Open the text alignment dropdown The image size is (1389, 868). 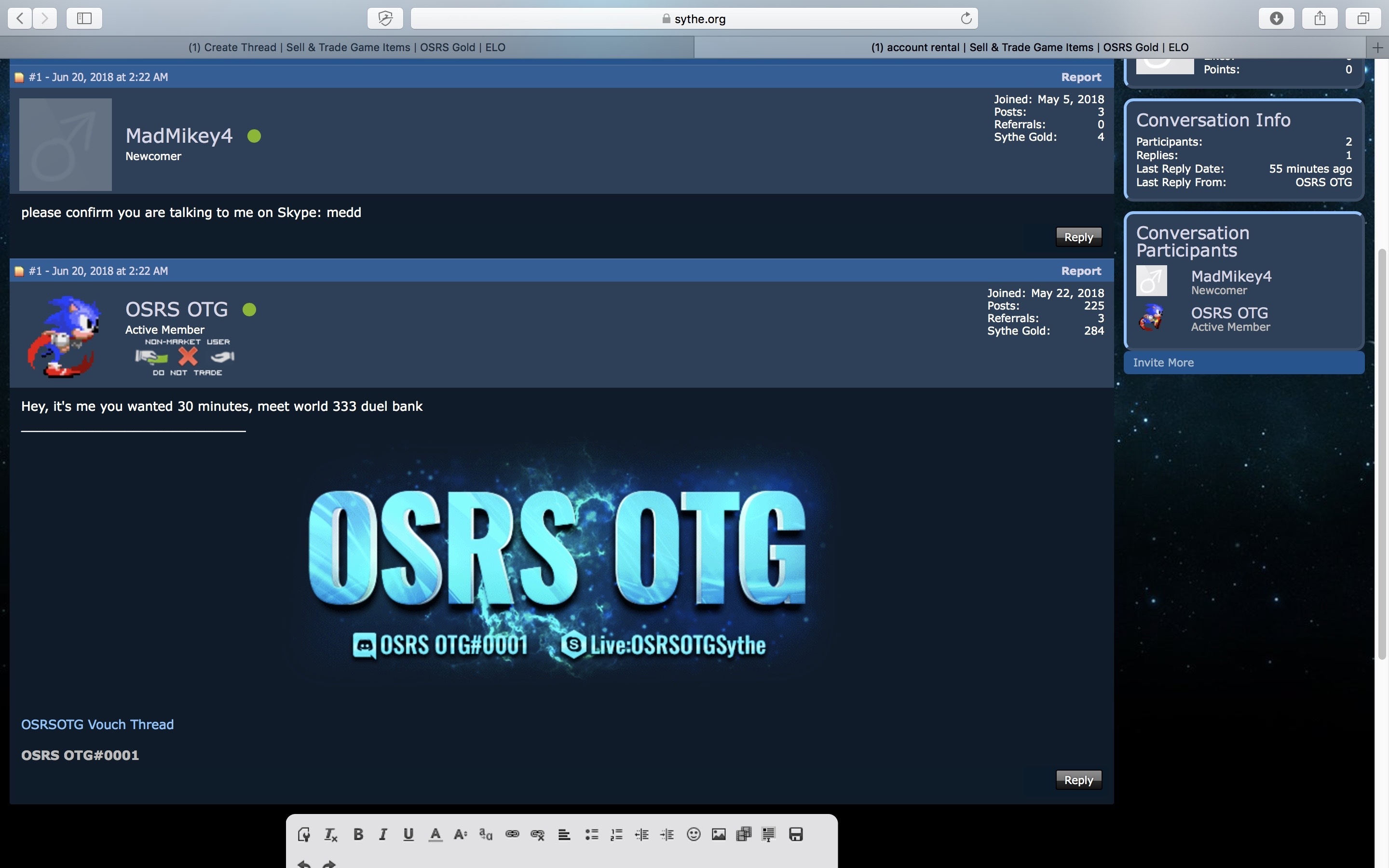(564, 834)
